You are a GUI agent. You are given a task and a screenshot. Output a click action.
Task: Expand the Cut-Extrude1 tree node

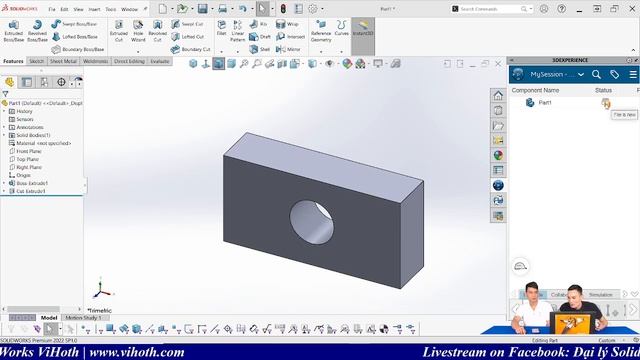(x=4, y=191)
